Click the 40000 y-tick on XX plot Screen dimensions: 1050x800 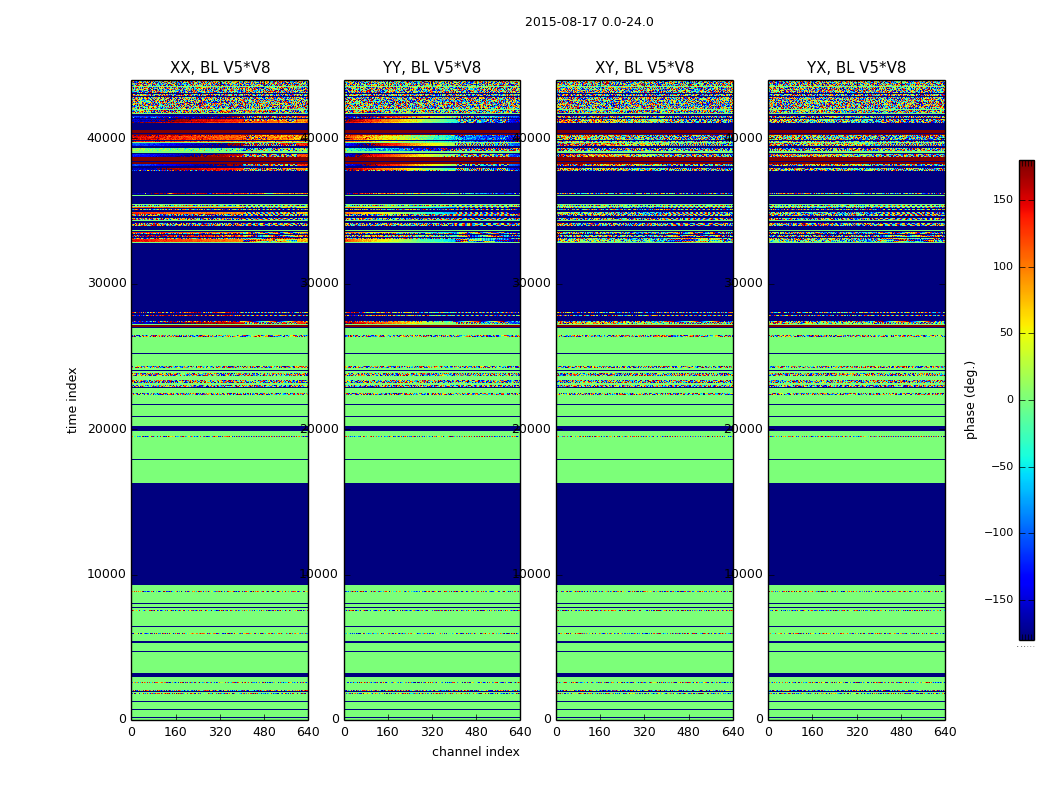(109, 138)
